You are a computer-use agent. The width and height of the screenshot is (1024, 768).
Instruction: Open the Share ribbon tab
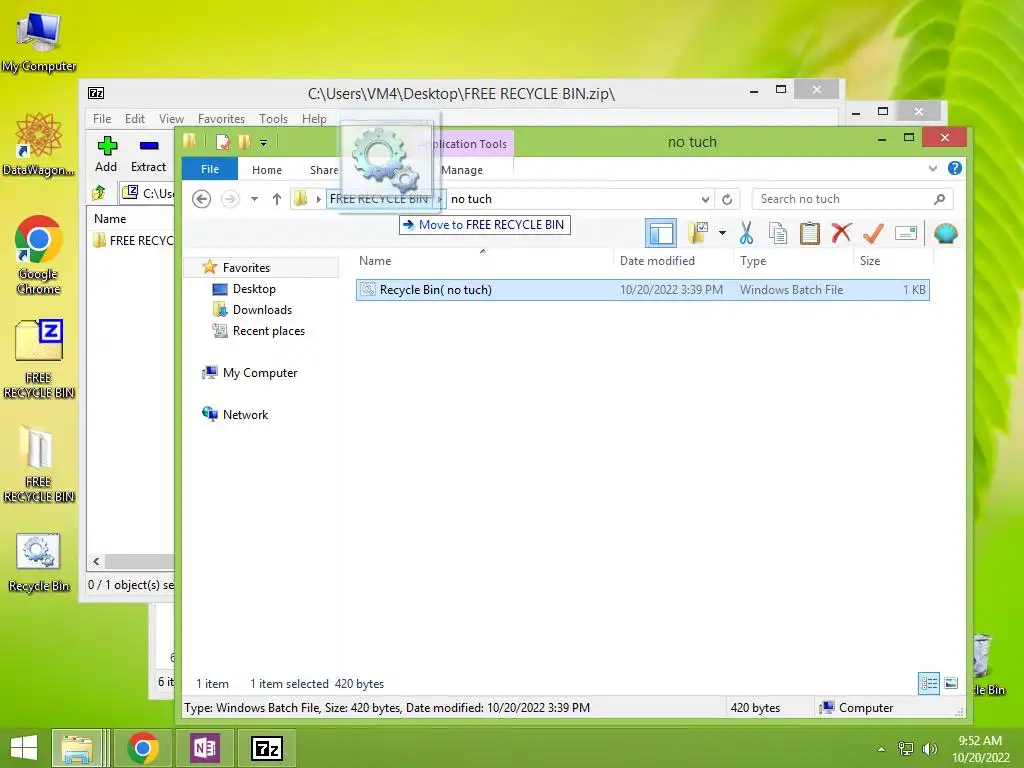click(324, 170)
